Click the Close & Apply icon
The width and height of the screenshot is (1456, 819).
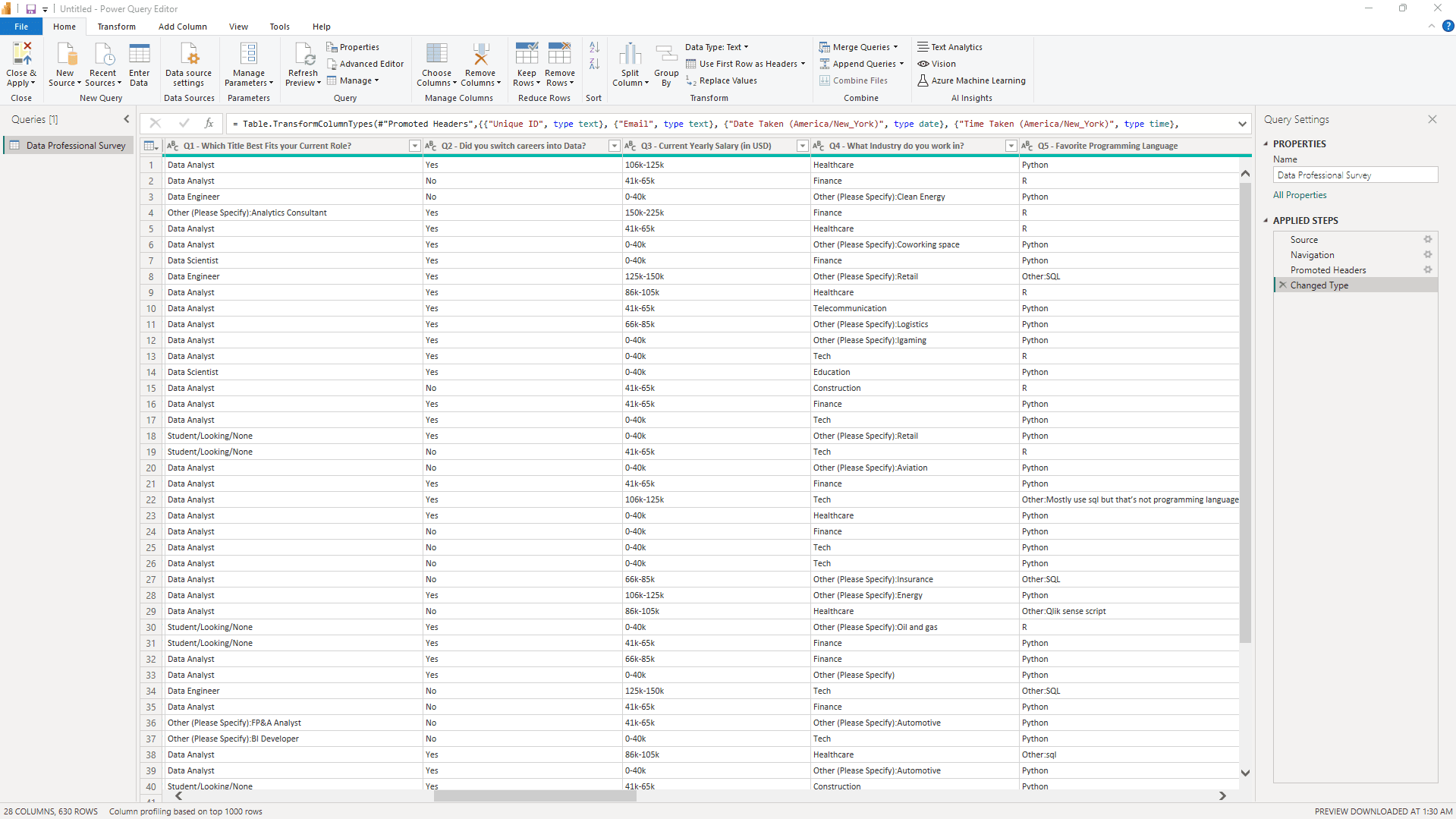[21, 55]
